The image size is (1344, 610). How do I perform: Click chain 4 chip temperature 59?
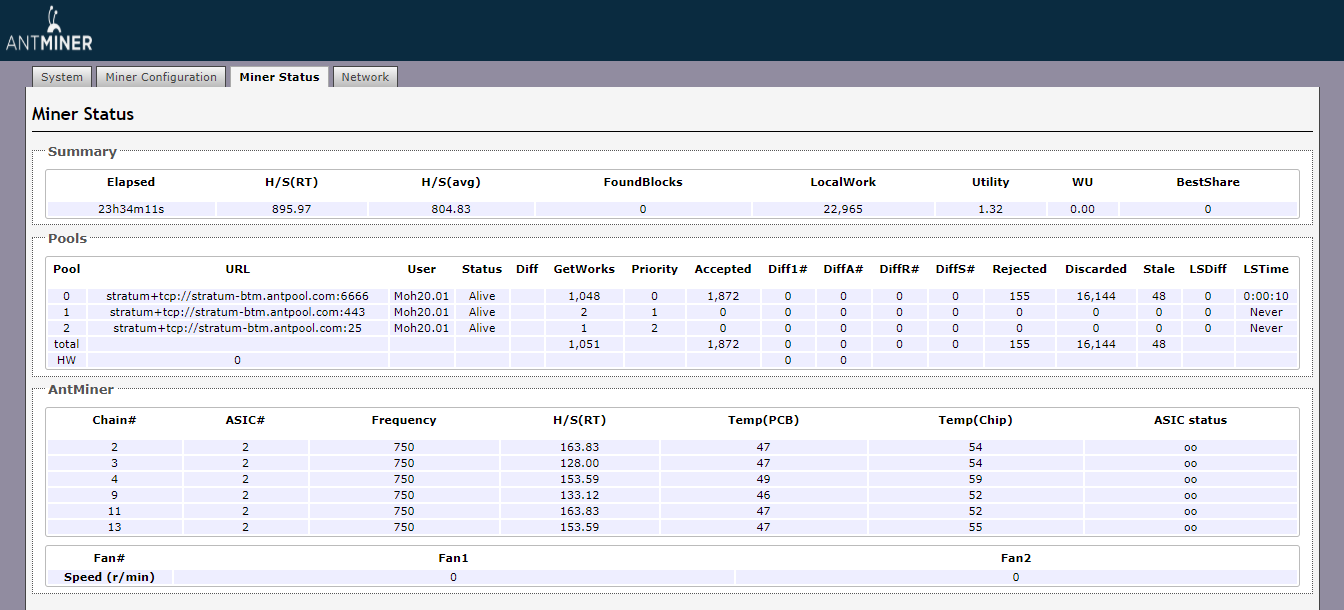tap(975, 479)
